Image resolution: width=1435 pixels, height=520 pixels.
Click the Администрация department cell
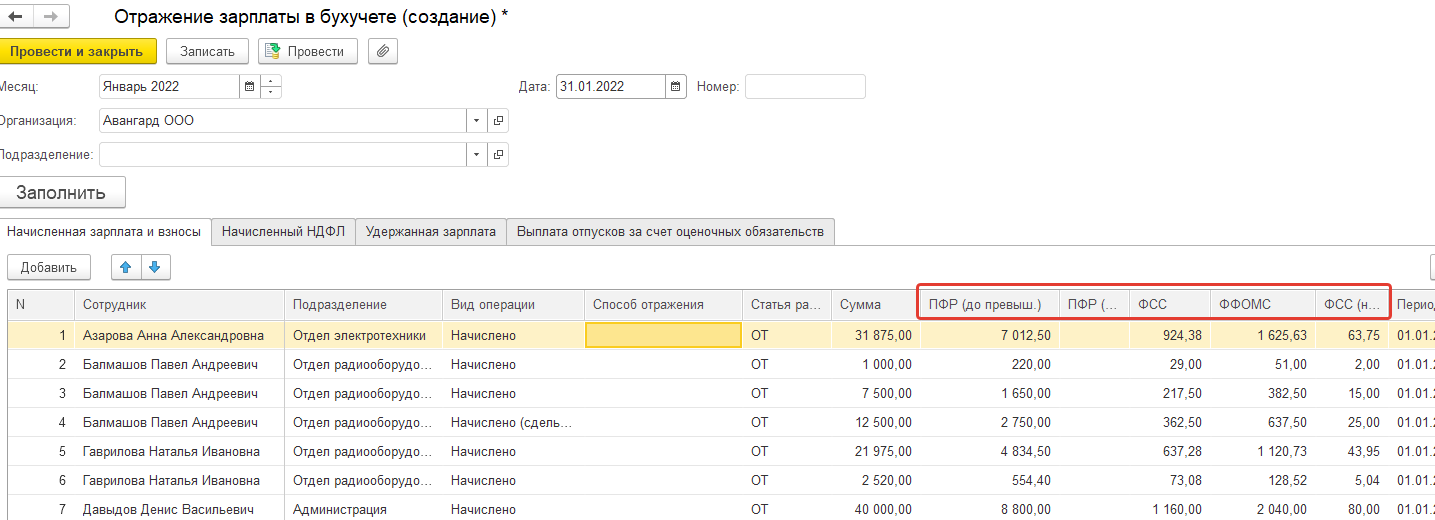[x=363, y=509]
